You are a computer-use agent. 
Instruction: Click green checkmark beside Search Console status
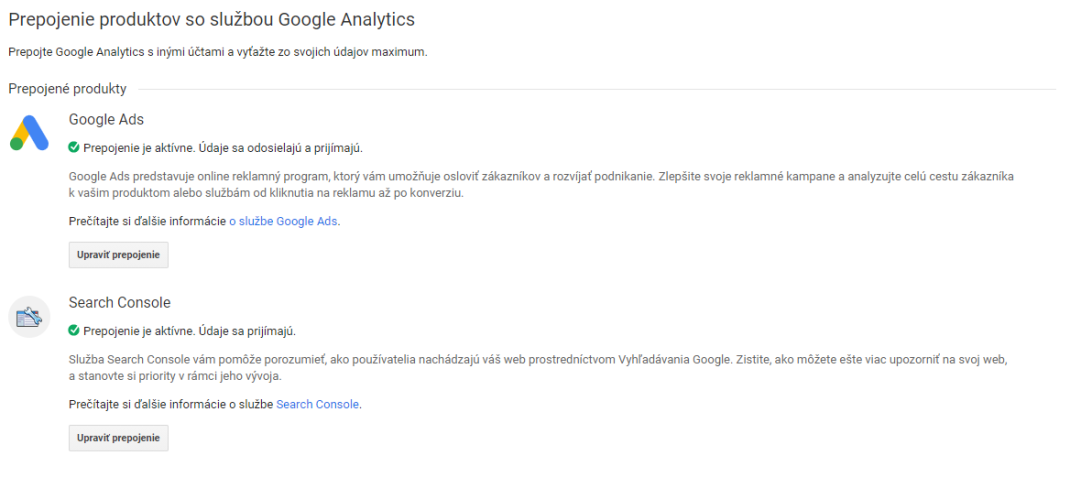(74, 331)
